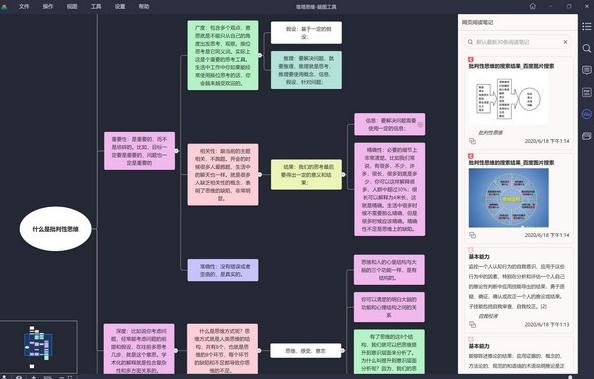Open first note title 批判性思维的搜索结果

(511, 66)
